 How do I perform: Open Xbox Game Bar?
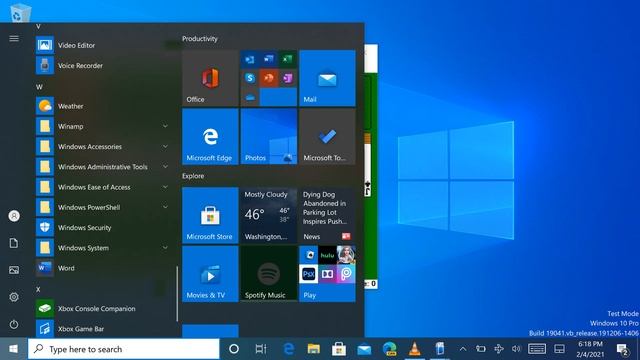[x=102, y=329]
